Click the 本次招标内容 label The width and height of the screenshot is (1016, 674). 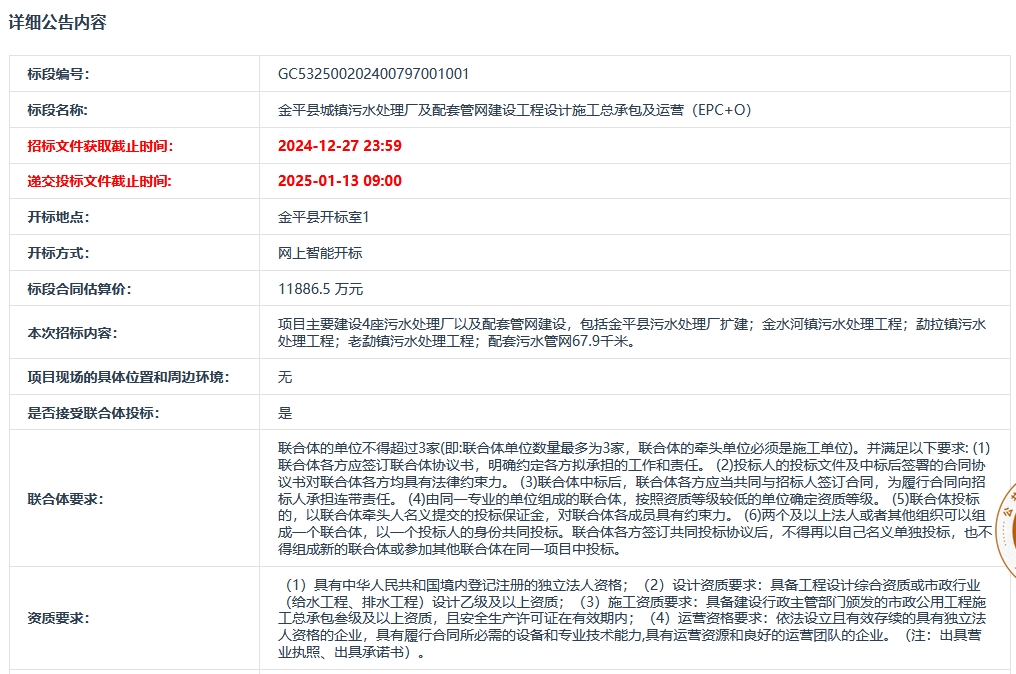[73, 333]
